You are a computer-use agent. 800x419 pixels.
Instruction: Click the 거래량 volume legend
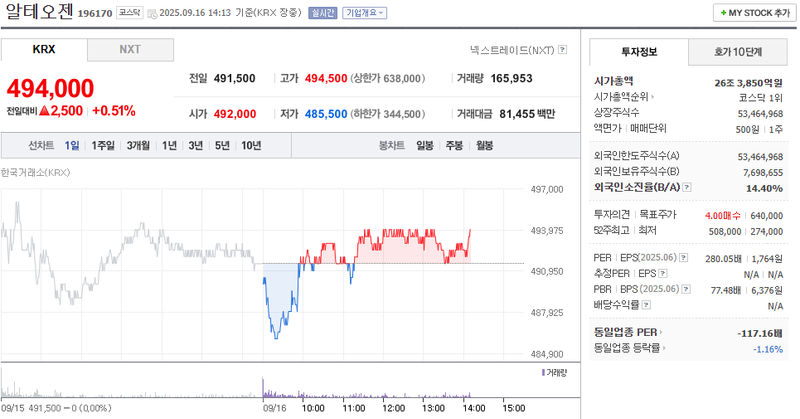click(x=554, y=373)
